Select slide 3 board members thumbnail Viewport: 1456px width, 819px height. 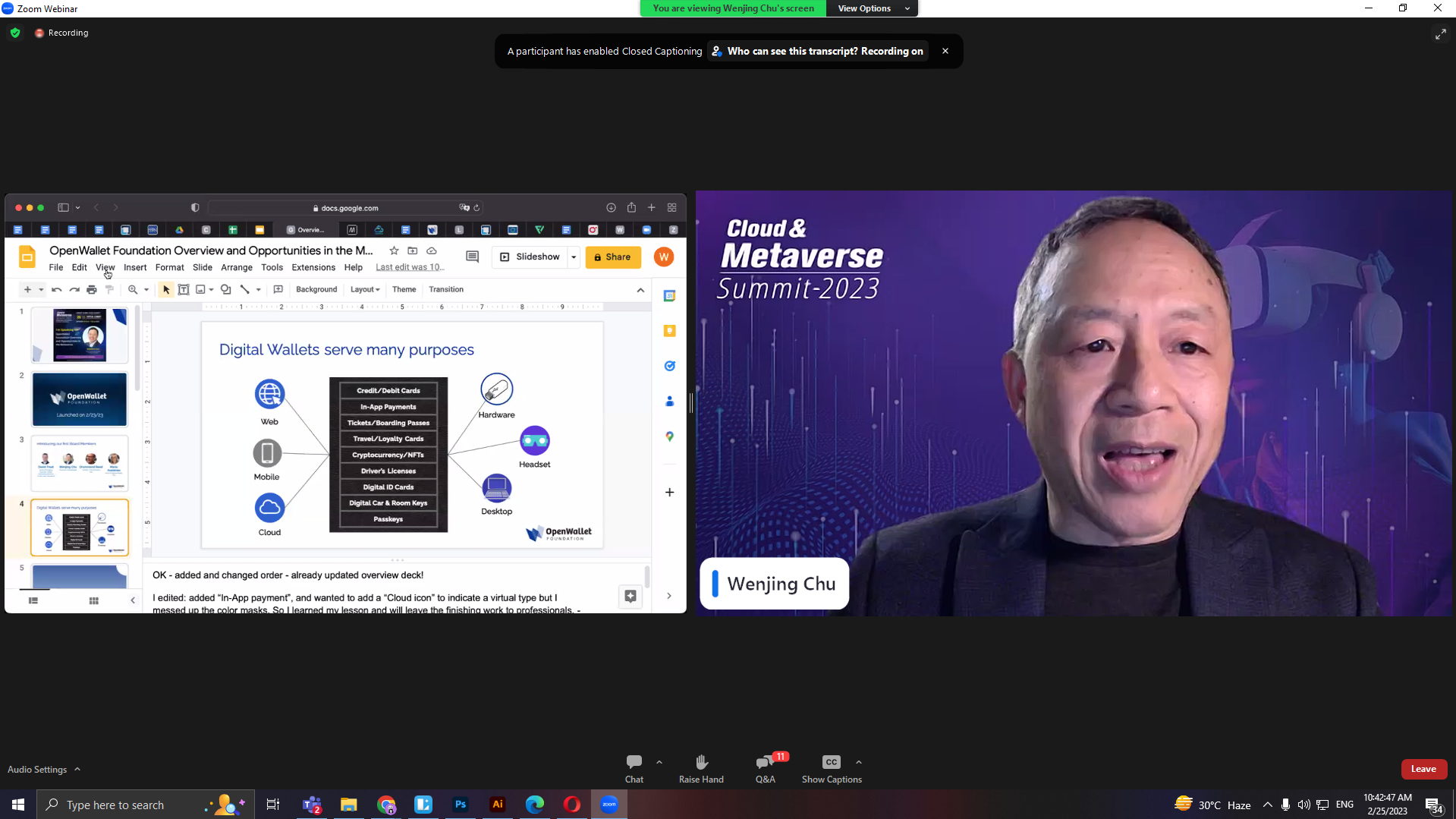[80, 463]
